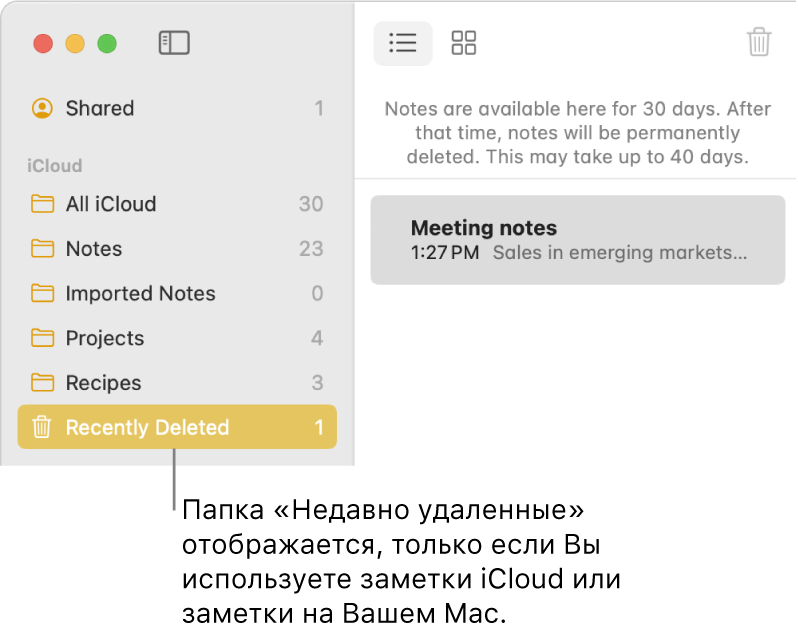
Task: Click the count 30 beside All iCloud
Action: [311, 204]
